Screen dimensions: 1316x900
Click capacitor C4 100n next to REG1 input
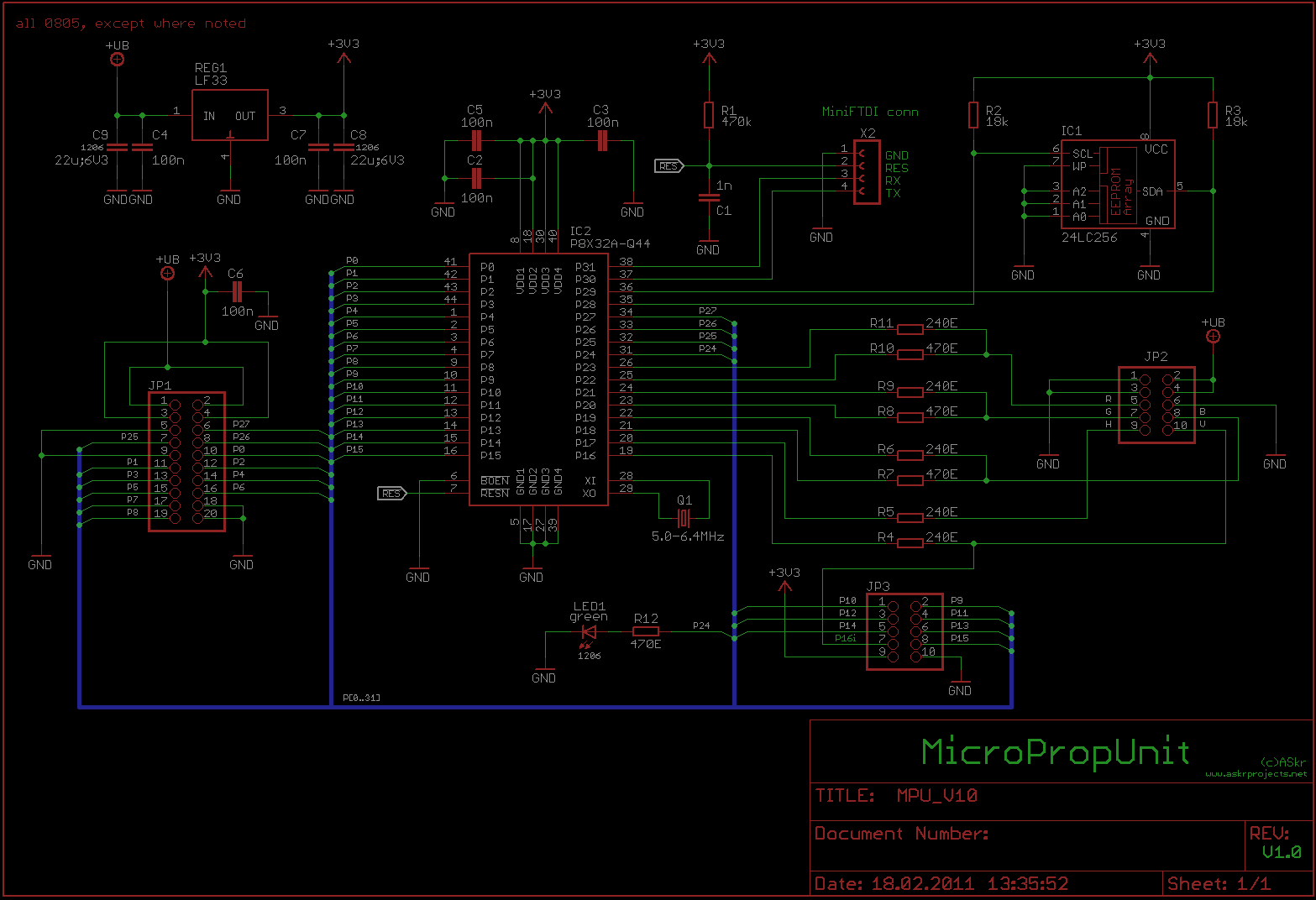(x=142, y=147)
